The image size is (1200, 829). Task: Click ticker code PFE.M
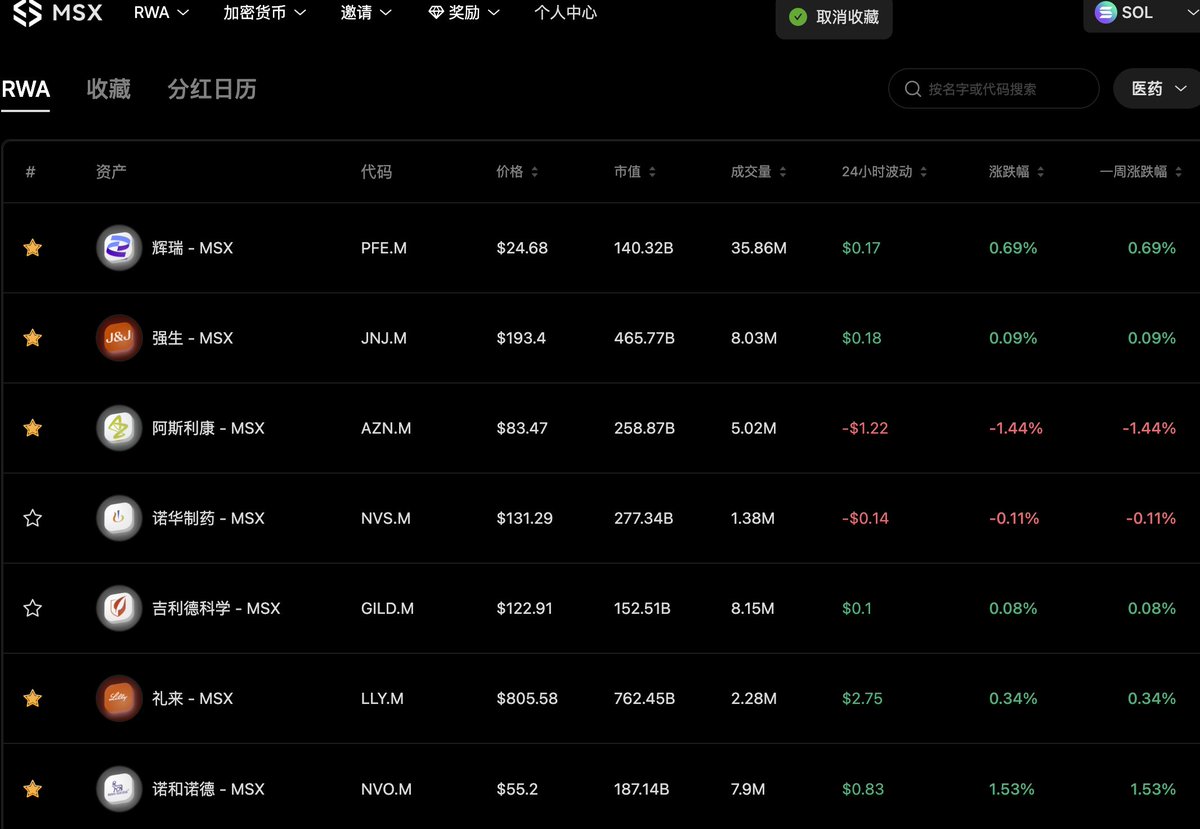[384, 248]
